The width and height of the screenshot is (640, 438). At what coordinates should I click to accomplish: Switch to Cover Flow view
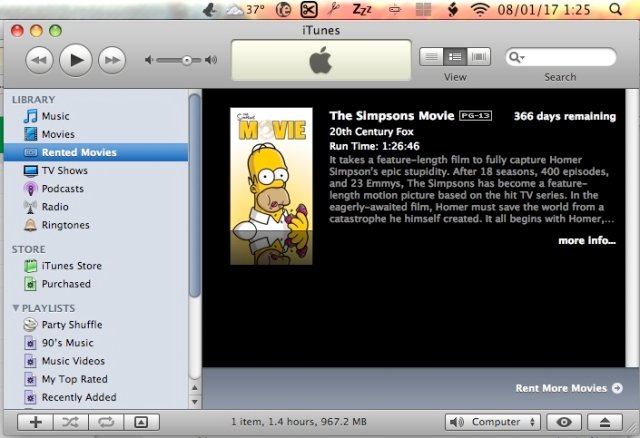(480, 57)
